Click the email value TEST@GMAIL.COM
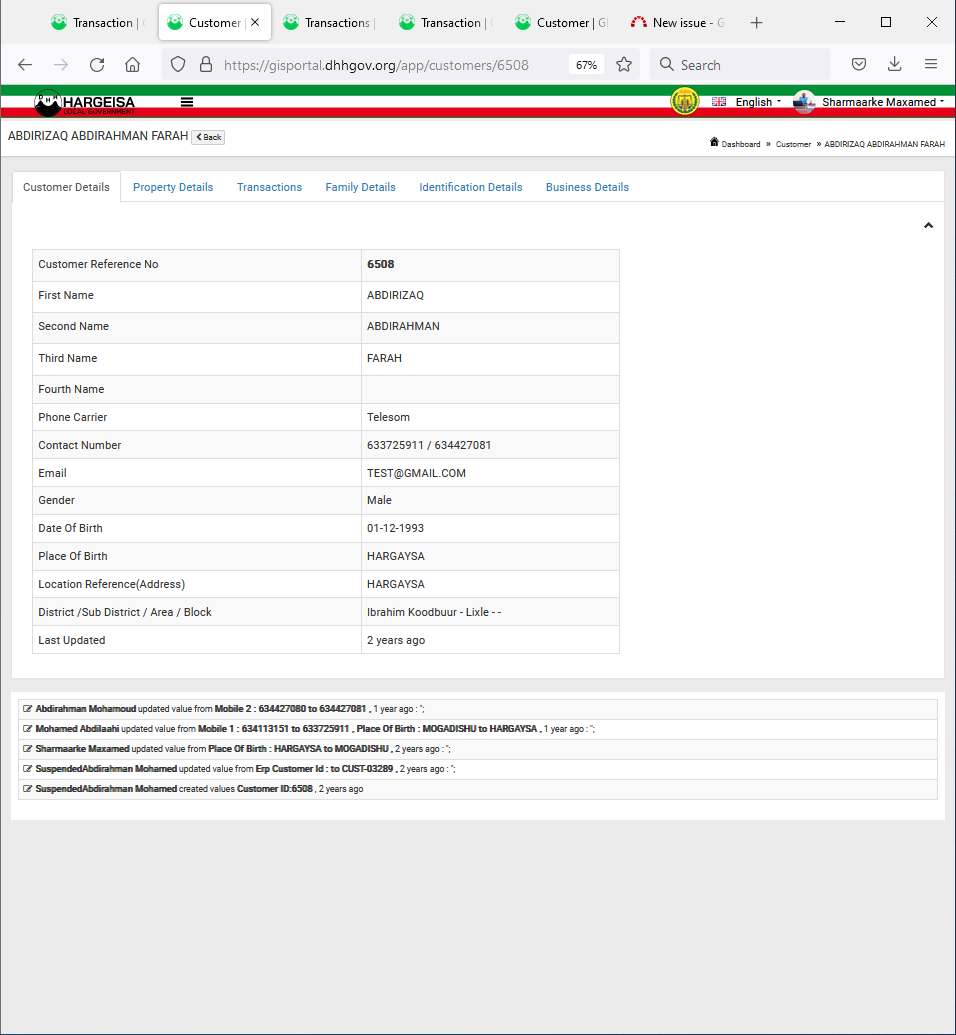 [x=417, y=473]
